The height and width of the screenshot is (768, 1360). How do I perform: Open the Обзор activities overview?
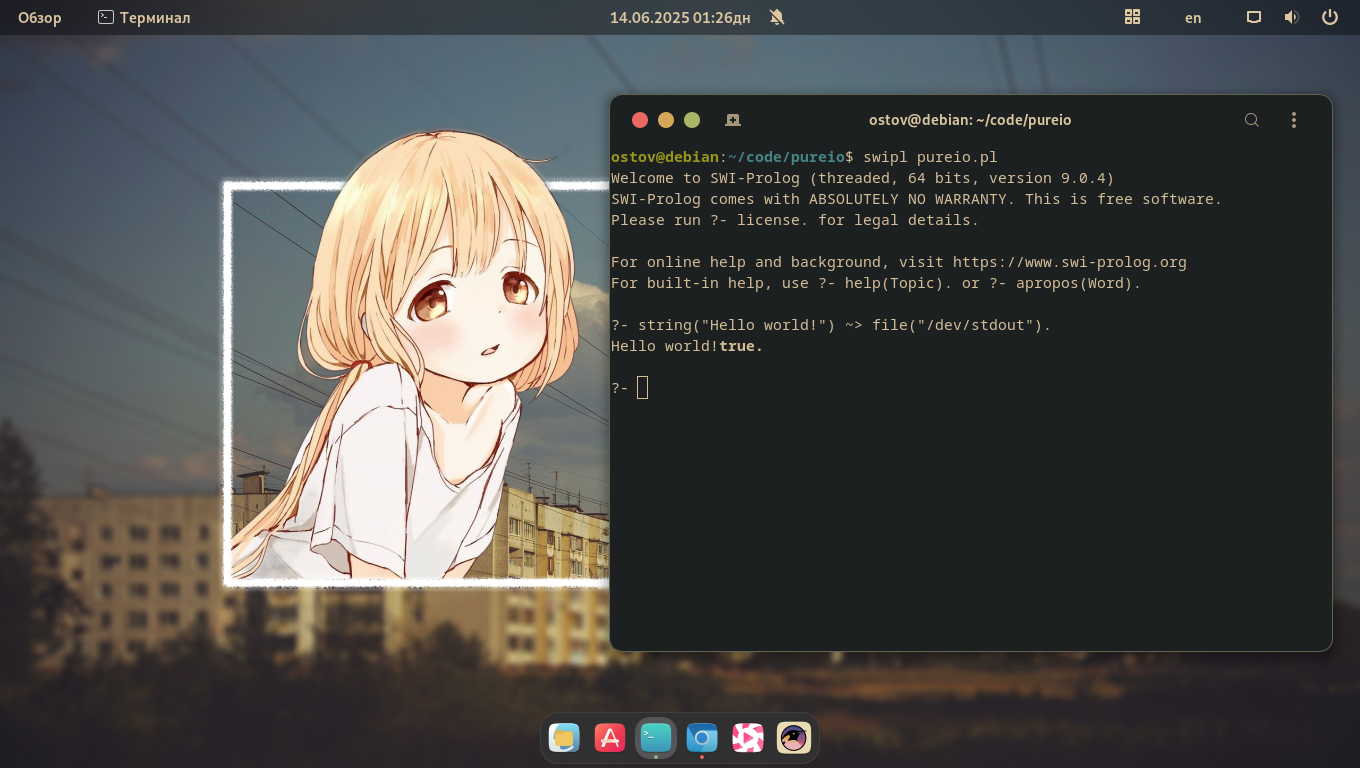tap(40, 18)
